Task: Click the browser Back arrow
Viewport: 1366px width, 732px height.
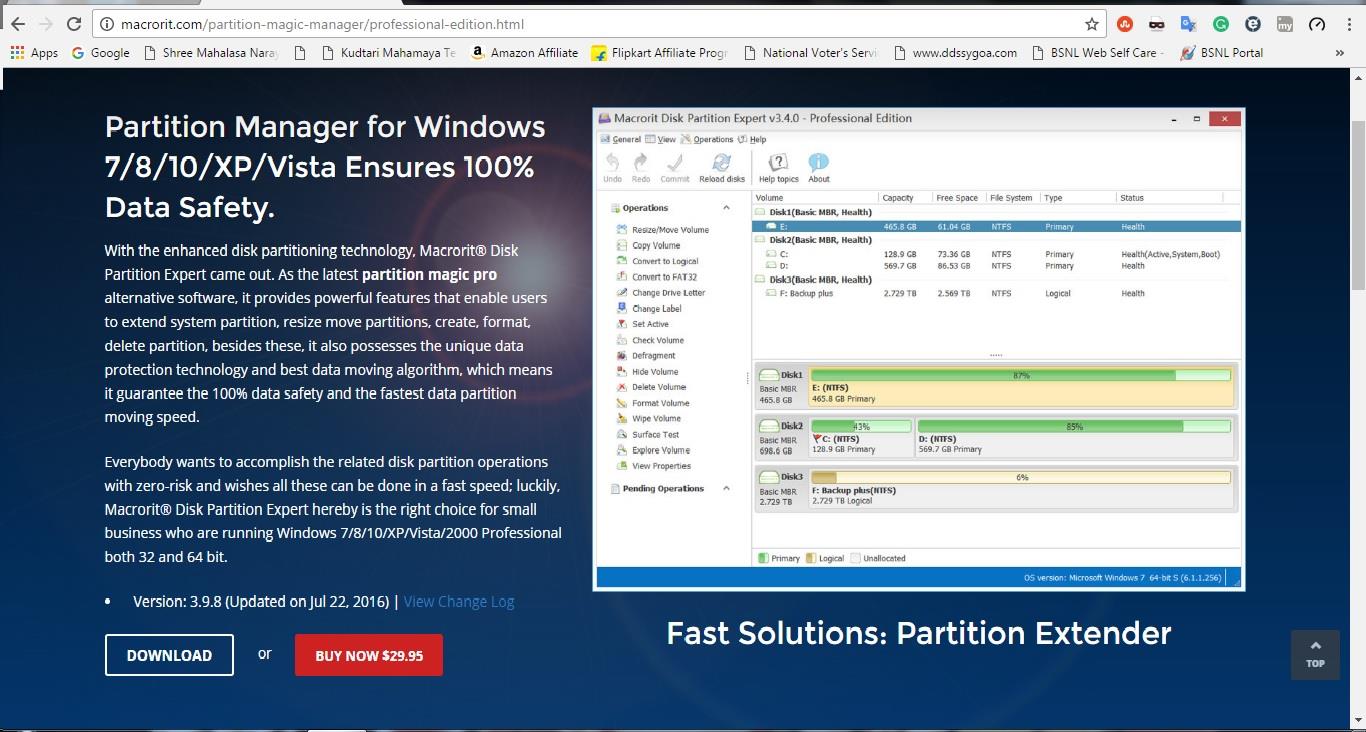Action: pyautogui.click(x=18, y=24)
